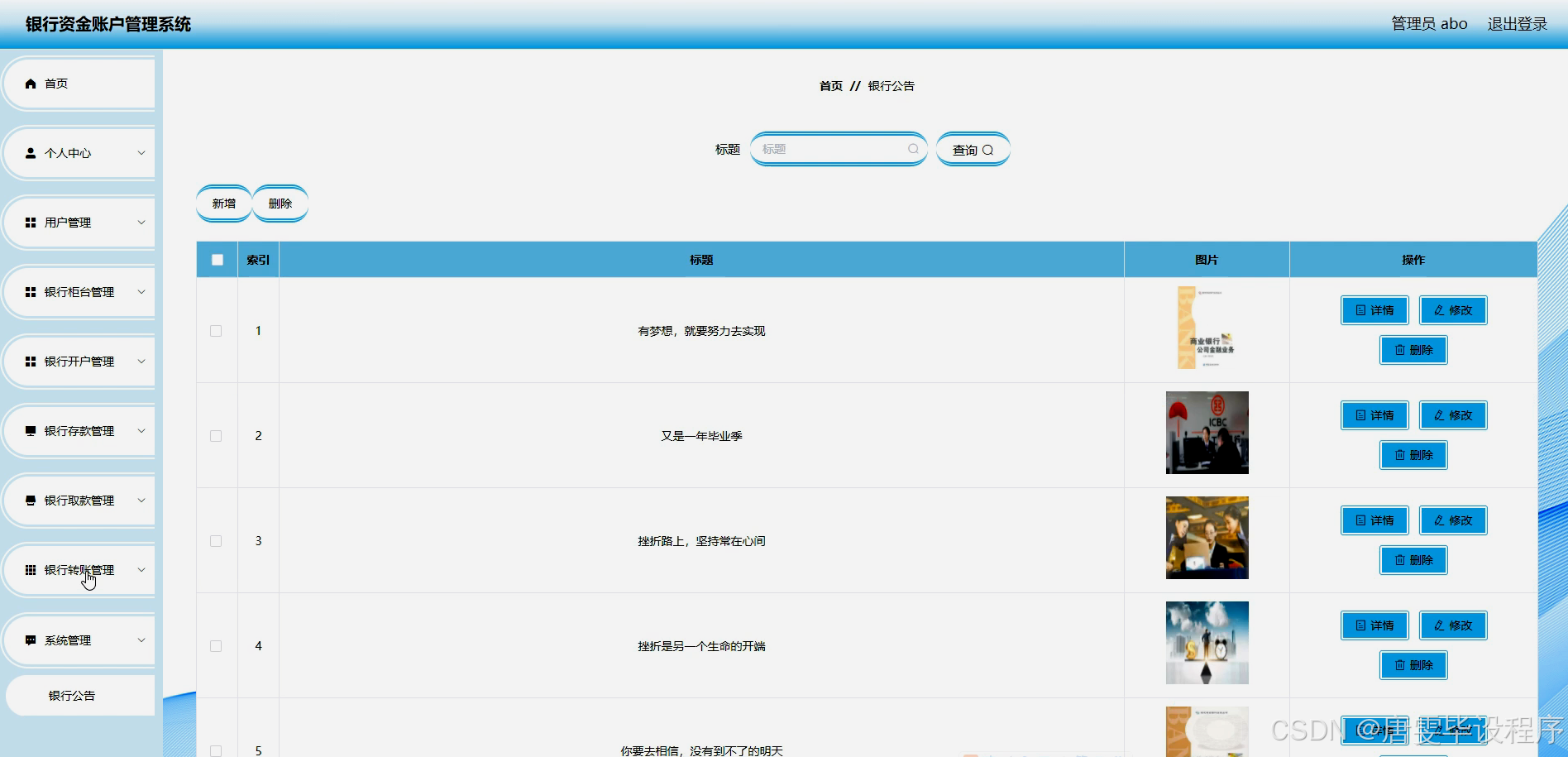Click the grid icon beside 银行柜台管理
Image resolution: width=1568 pixels, height=757 pixels.
tap(31, 292)
